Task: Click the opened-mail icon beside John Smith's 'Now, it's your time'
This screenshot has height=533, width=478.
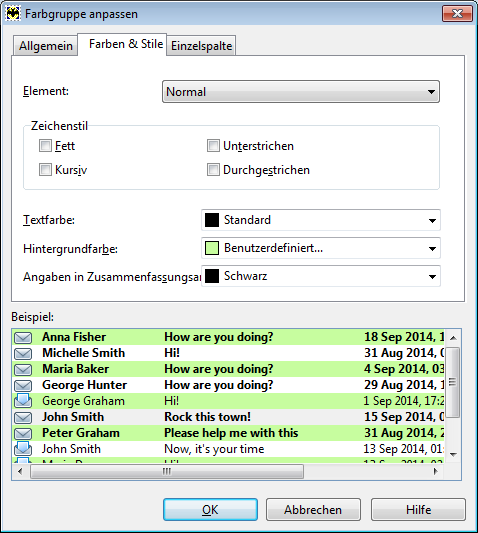Action: click(x=23, y=449)
